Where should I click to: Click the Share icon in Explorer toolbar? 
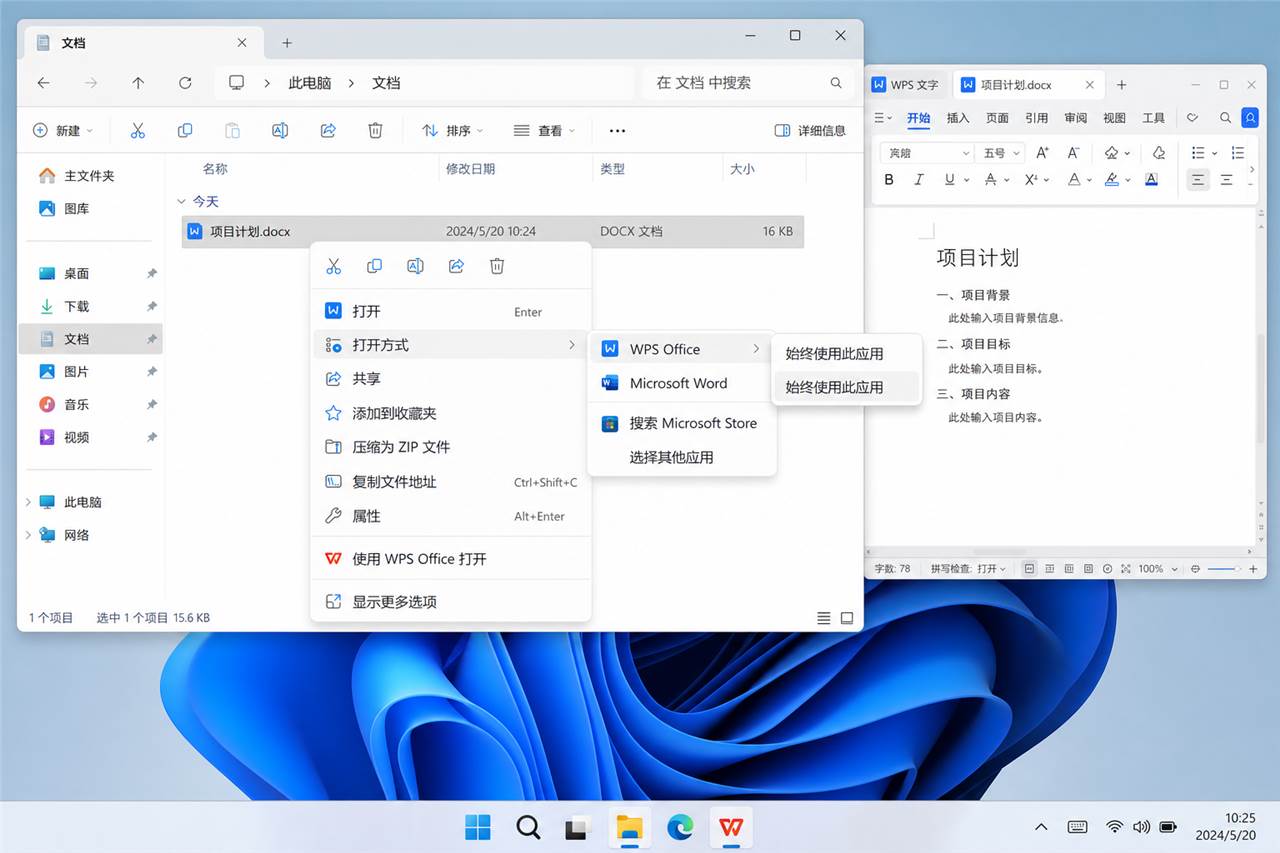328,131
